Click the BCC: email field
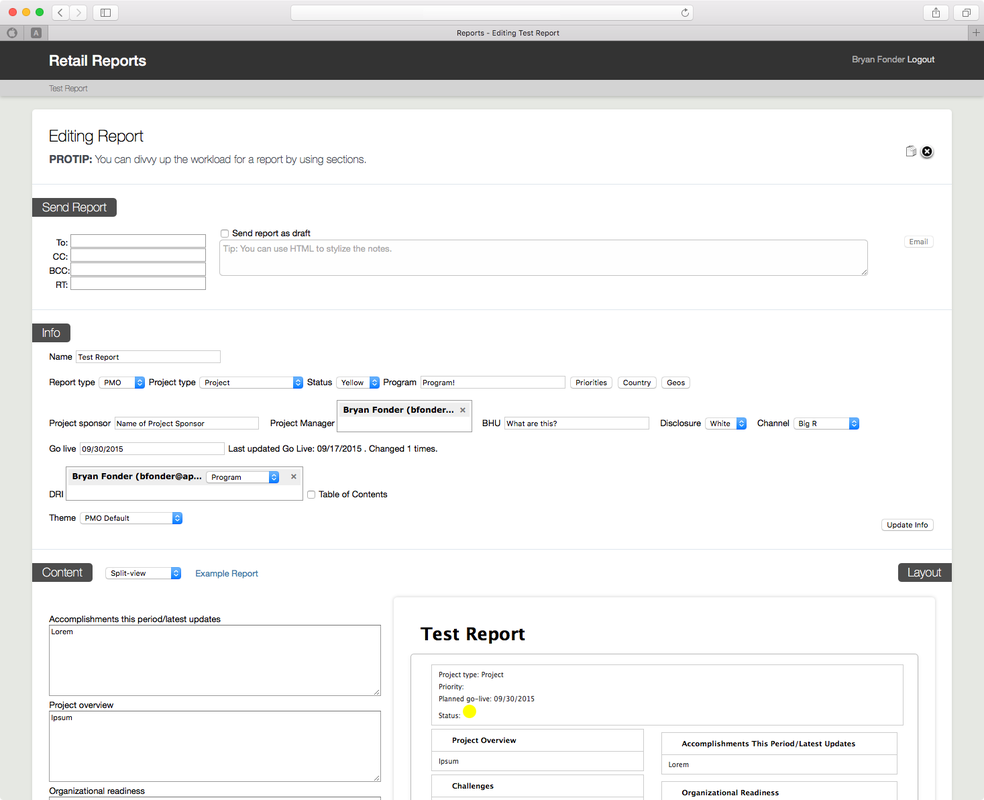984x800 pixels. coord(138,270)
